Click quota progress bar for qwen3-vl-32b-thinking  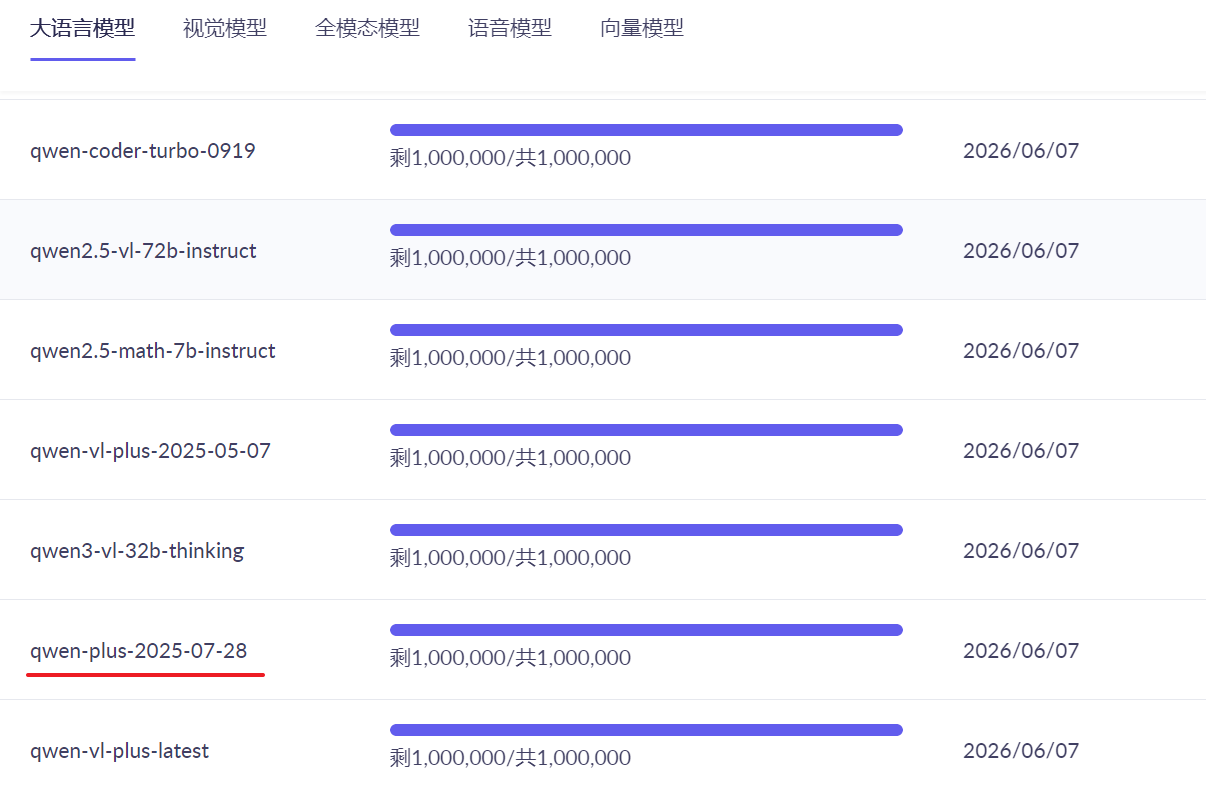(646, 530)
